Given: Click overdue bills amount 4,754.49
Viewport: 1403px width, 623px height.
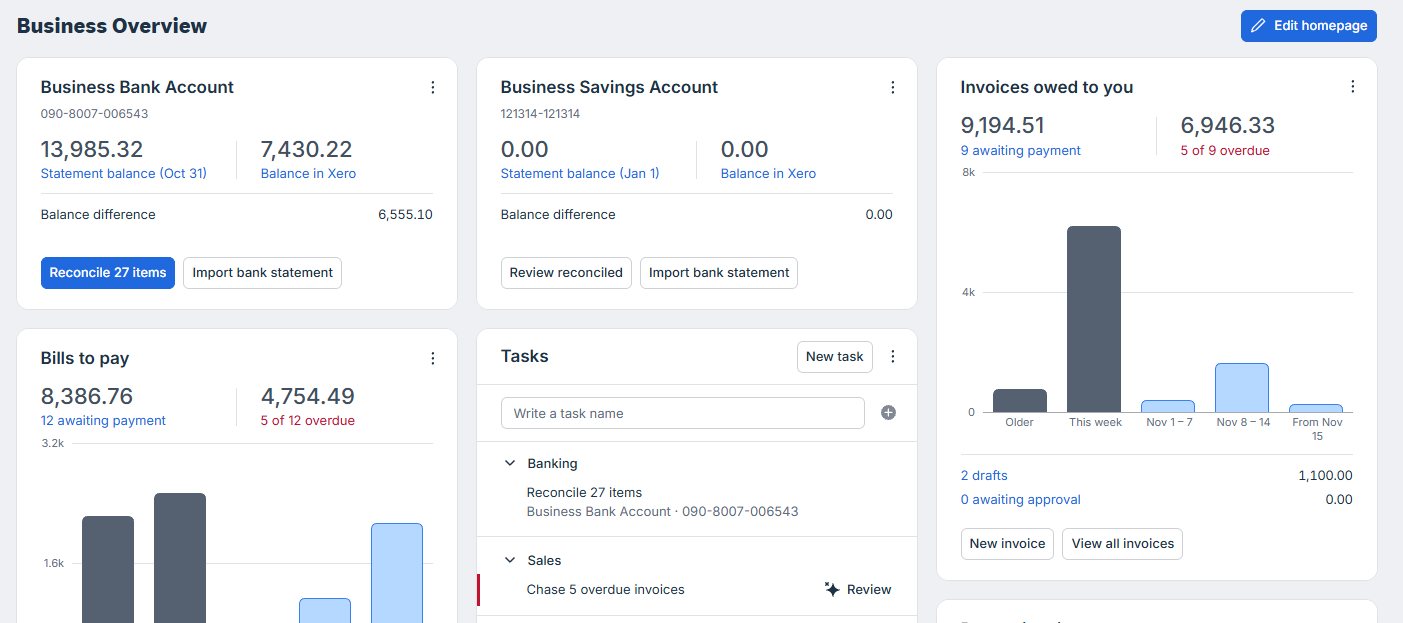Looking at the screenshot, I should [x=308, y=396].
